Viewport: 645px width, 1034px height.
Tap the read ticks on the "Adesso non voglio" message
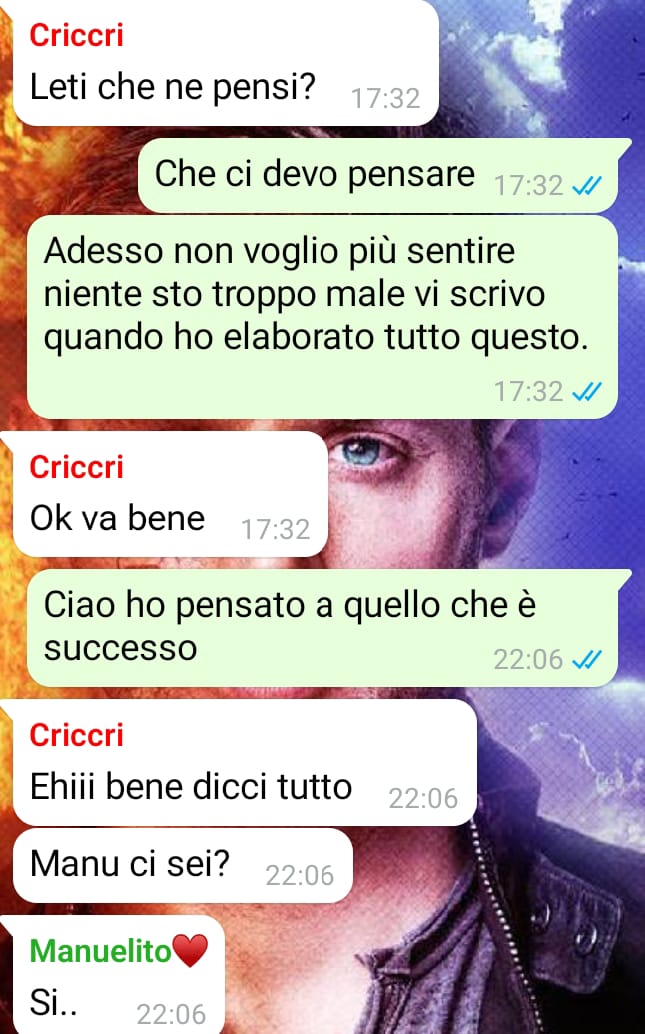(x=586, y=392)
